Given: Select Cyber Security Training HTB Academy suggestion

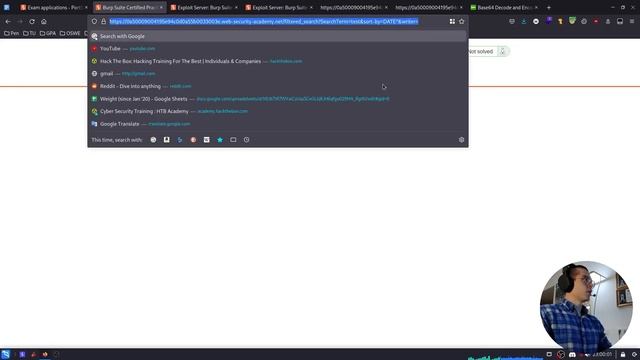Looking at the screenshot, I should (x=278, y=111).
